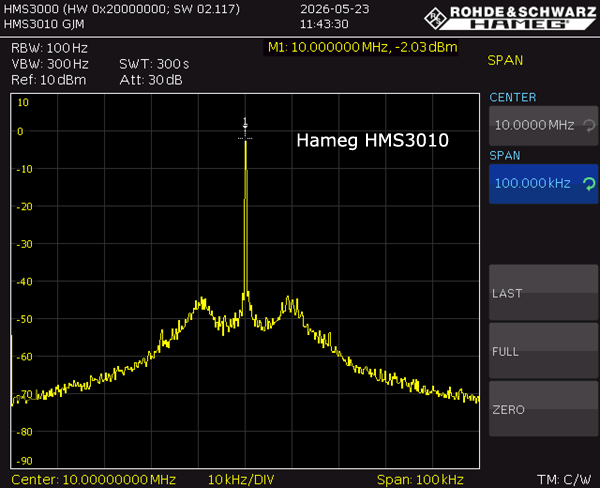Click the Rohde & Schwarz Hameg logo
The height and width of the screenshot is (488, 600).
coord(511,18)
